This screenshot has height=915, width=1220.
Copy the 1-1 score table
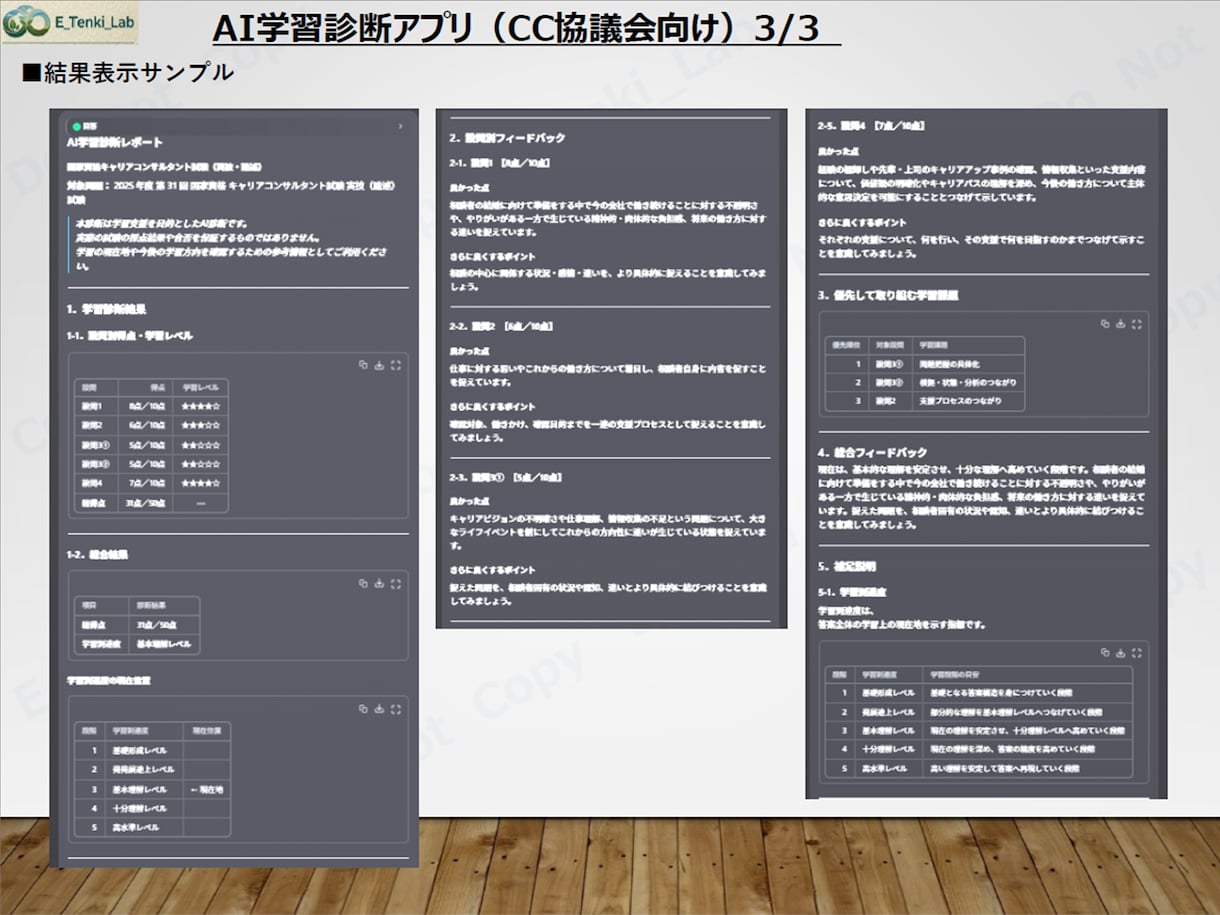click(x=363, y=364)
